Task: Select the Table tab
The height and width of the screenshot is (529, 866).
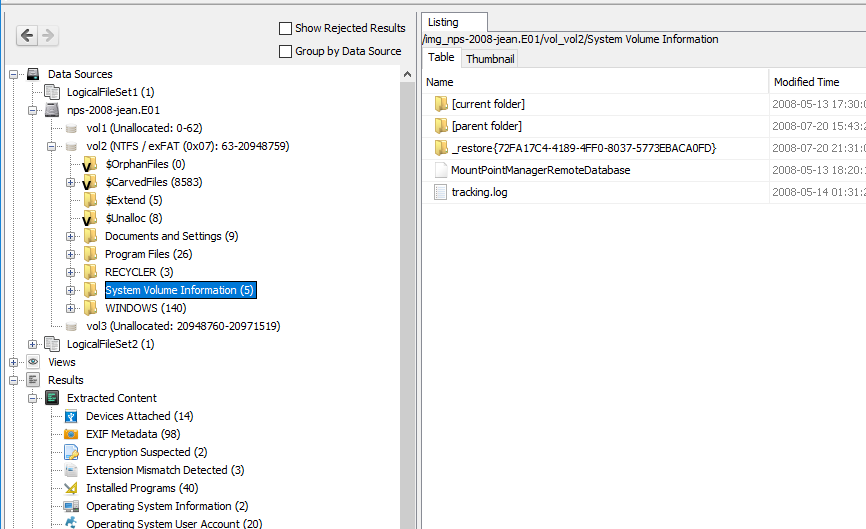Action: [441, 58]
